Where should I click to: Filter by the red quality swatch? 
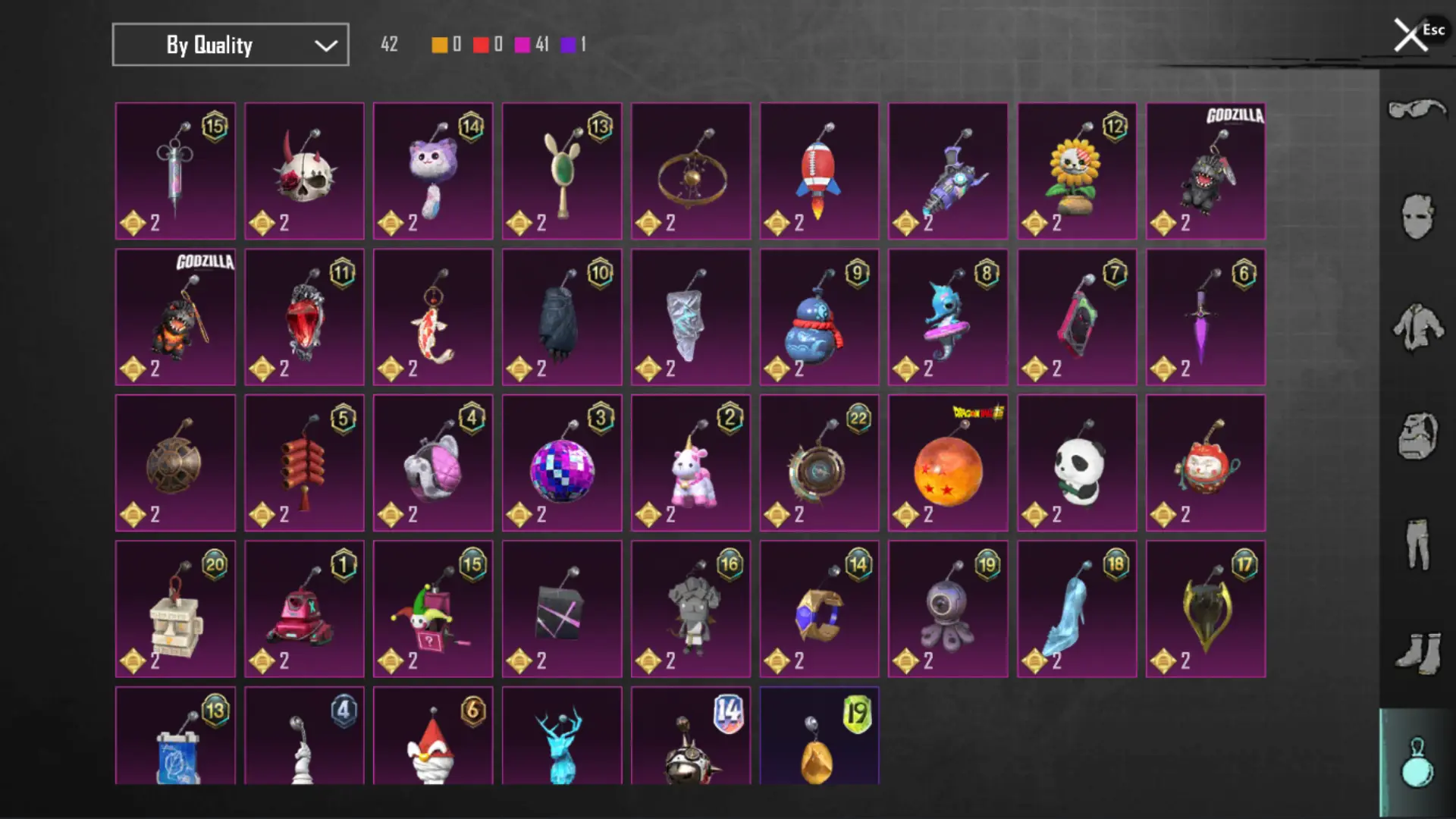[x=481, y=45]
